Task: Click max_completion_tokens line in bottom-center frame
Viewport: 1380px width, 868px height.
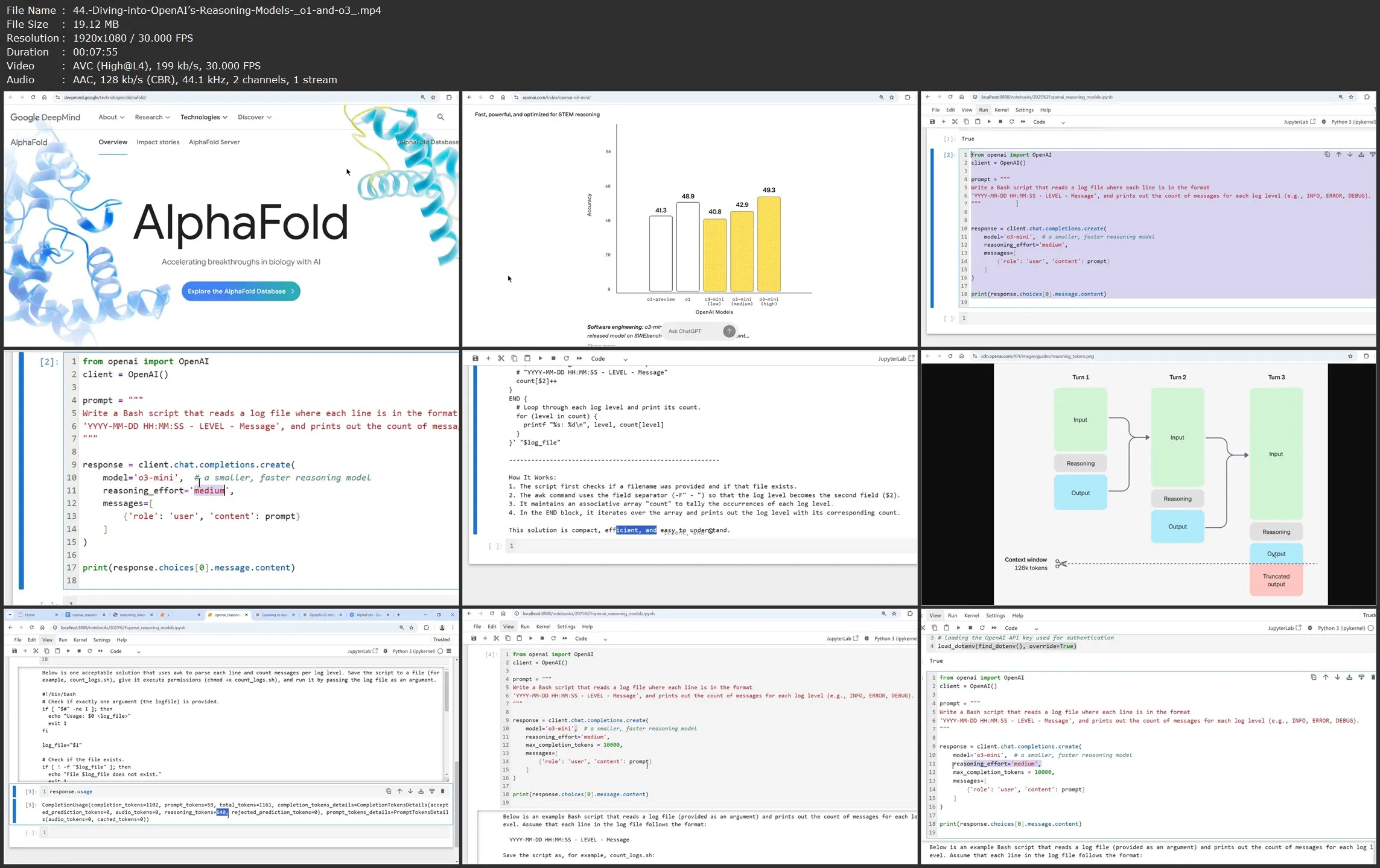Action: (573, 745)
